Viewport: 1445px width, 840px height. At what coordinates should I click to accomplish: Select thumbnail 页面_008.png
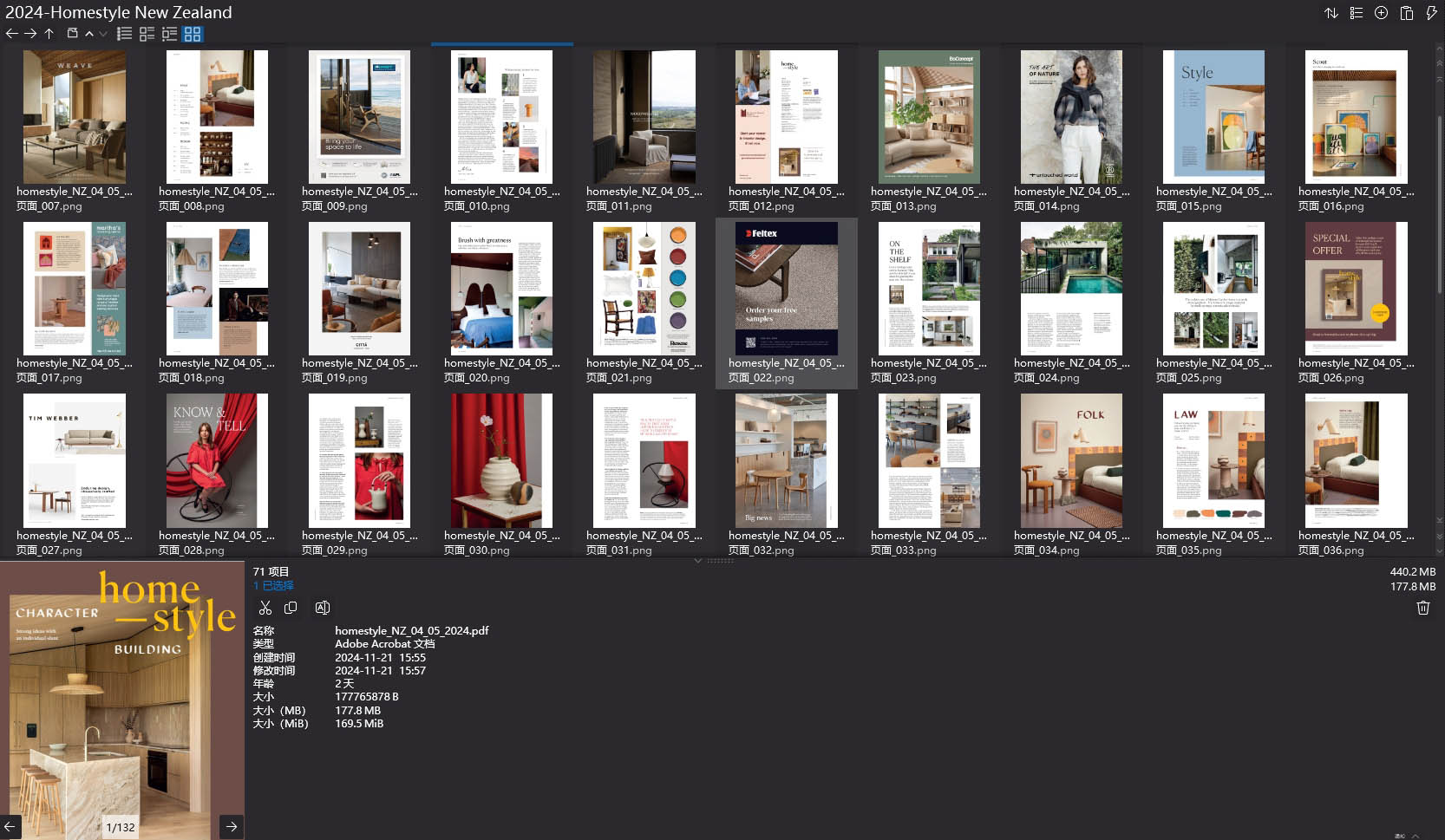tap(217, 117)
